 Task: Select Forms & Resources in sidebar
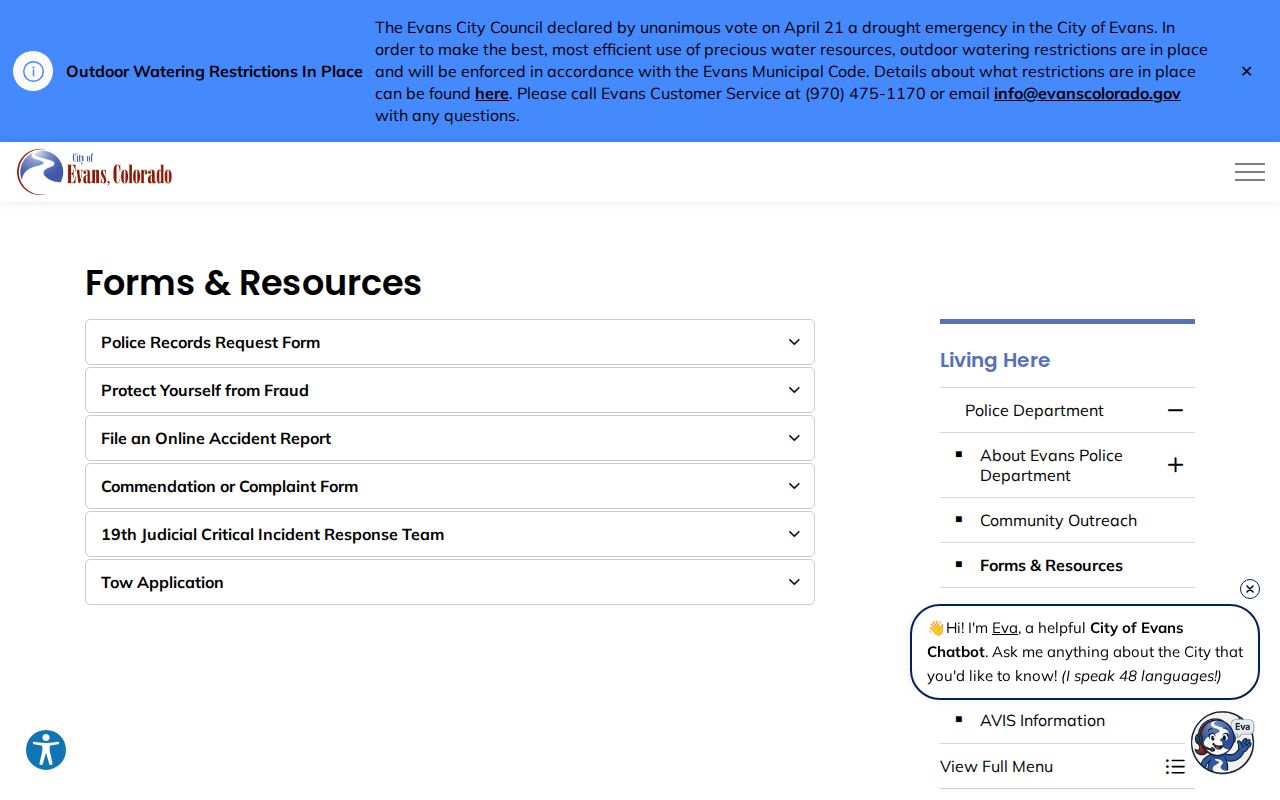(x=1051, y=565)
